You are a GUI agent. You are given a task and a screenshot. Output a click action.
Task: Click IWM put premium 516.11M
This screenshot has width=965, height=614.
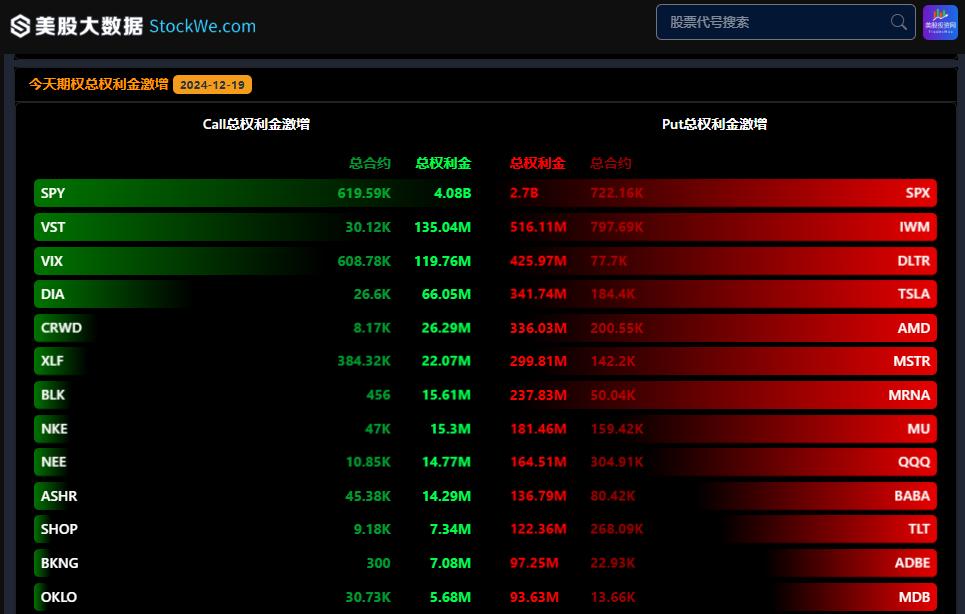(x=538, y=227)
